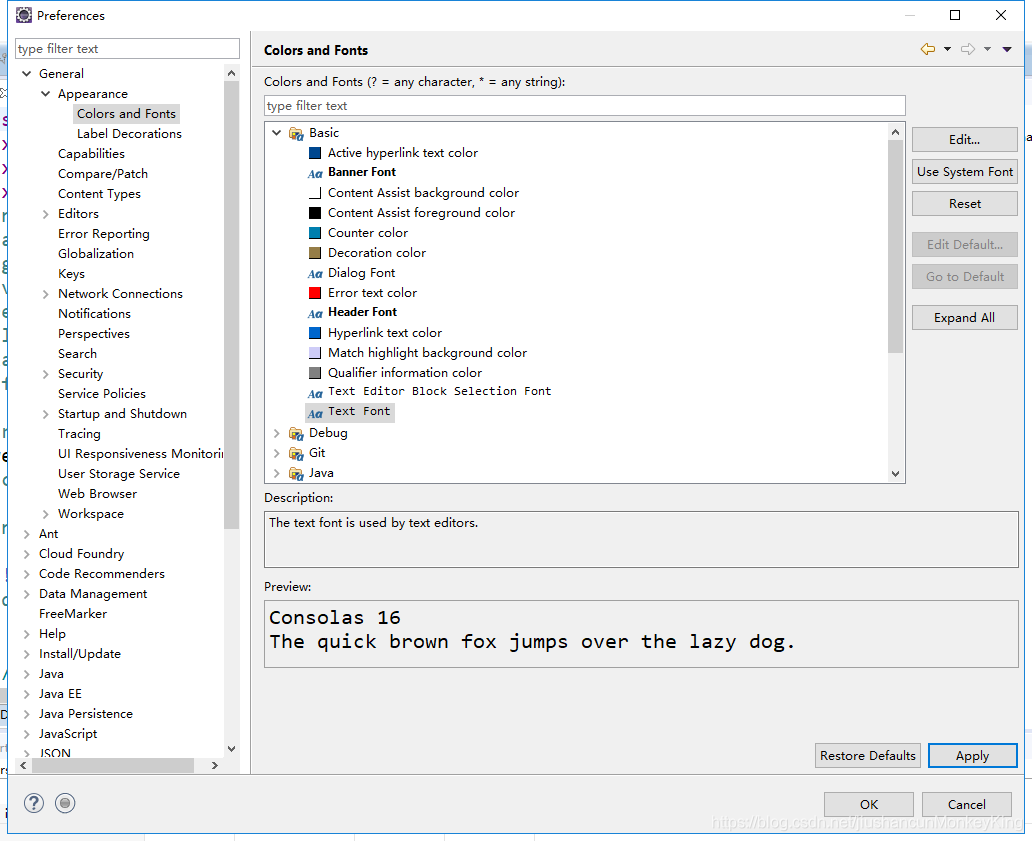Expand the Cloud Foundry preferences node

point(27,554)
